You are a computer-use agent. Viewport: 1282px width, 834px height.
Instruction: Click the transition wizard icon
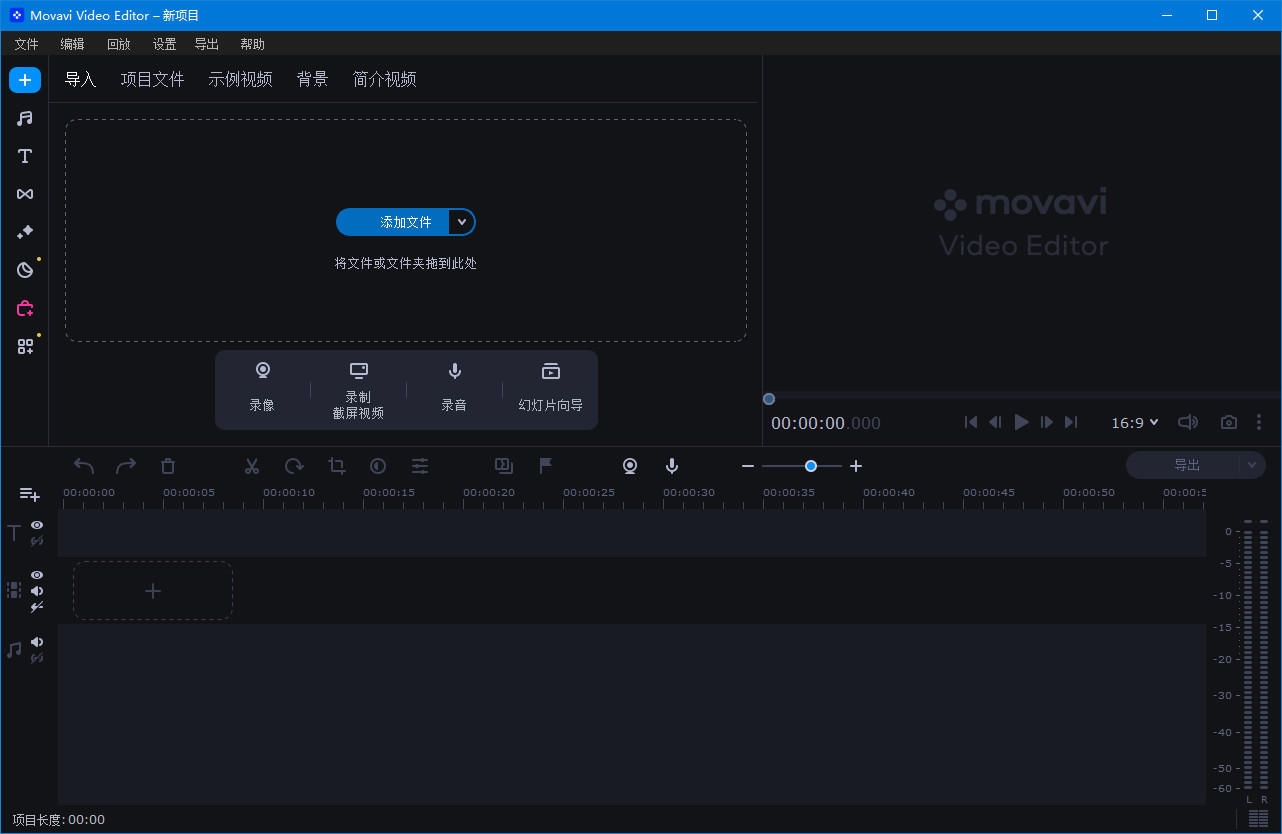click(x=504, y=465)
